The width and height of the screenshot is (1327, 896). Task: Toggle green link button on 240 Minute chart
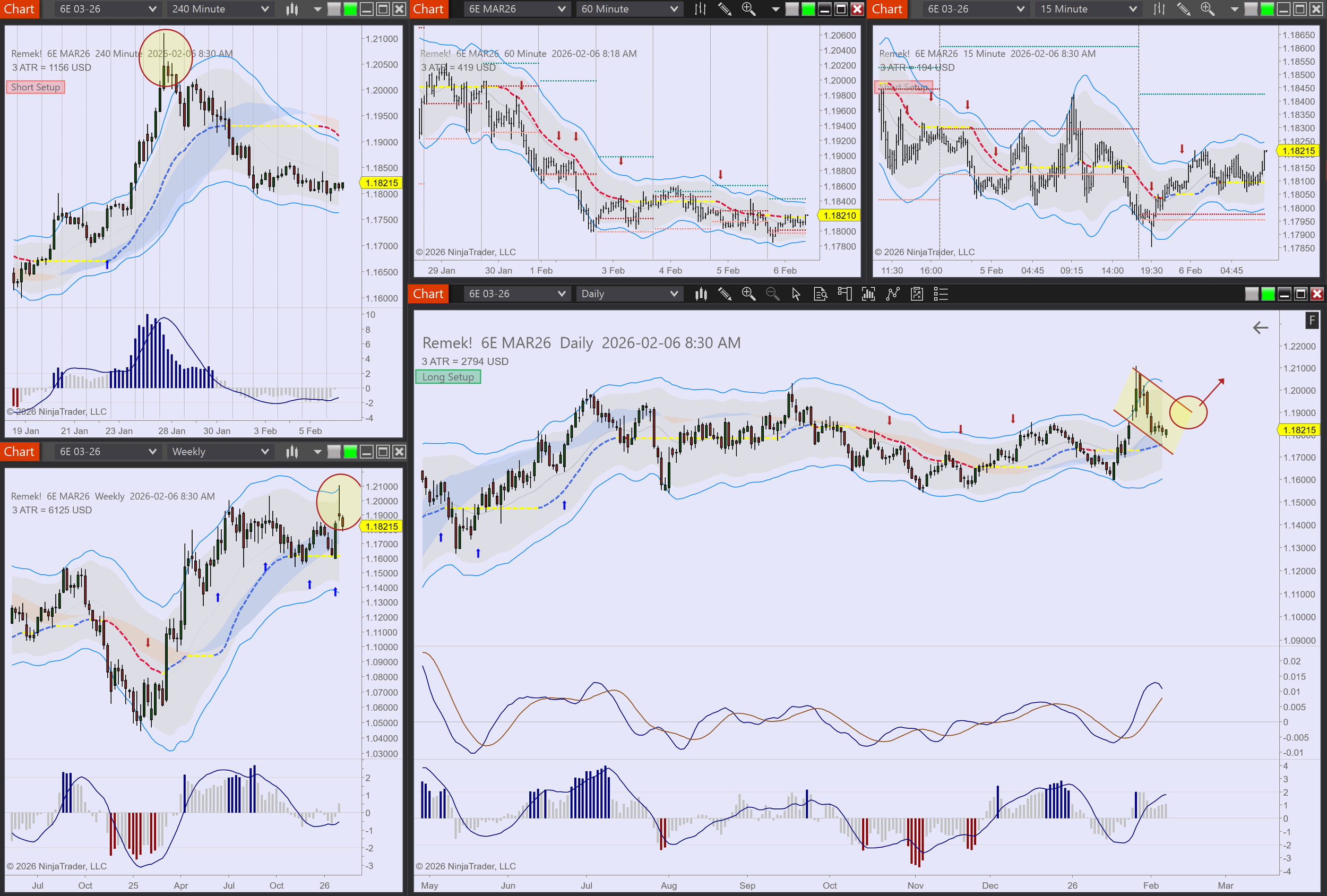click(x=350, y=9)
